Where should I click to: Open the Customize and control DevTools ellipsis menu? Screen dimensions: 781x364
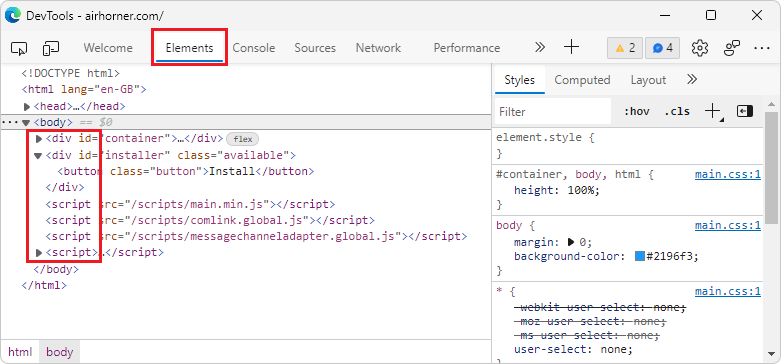[762, 48]
